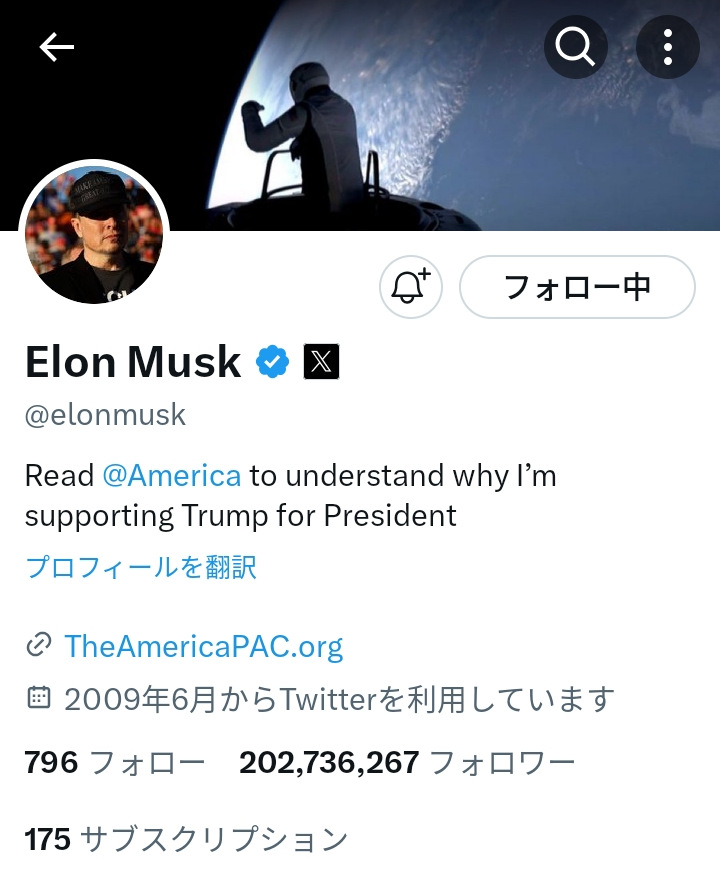This screenshot has width=720, height=879.
Task: Toggle the post notifications bell
Action: pos(410,287)
